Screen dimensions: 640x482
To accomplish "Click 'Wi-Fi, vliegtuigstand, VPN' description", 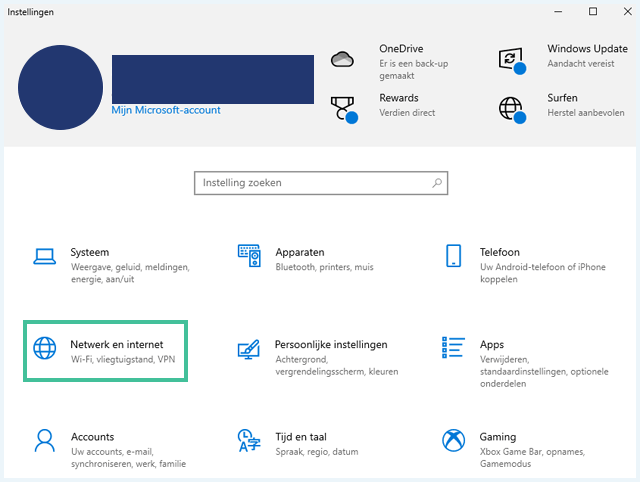I will (123, 360).
